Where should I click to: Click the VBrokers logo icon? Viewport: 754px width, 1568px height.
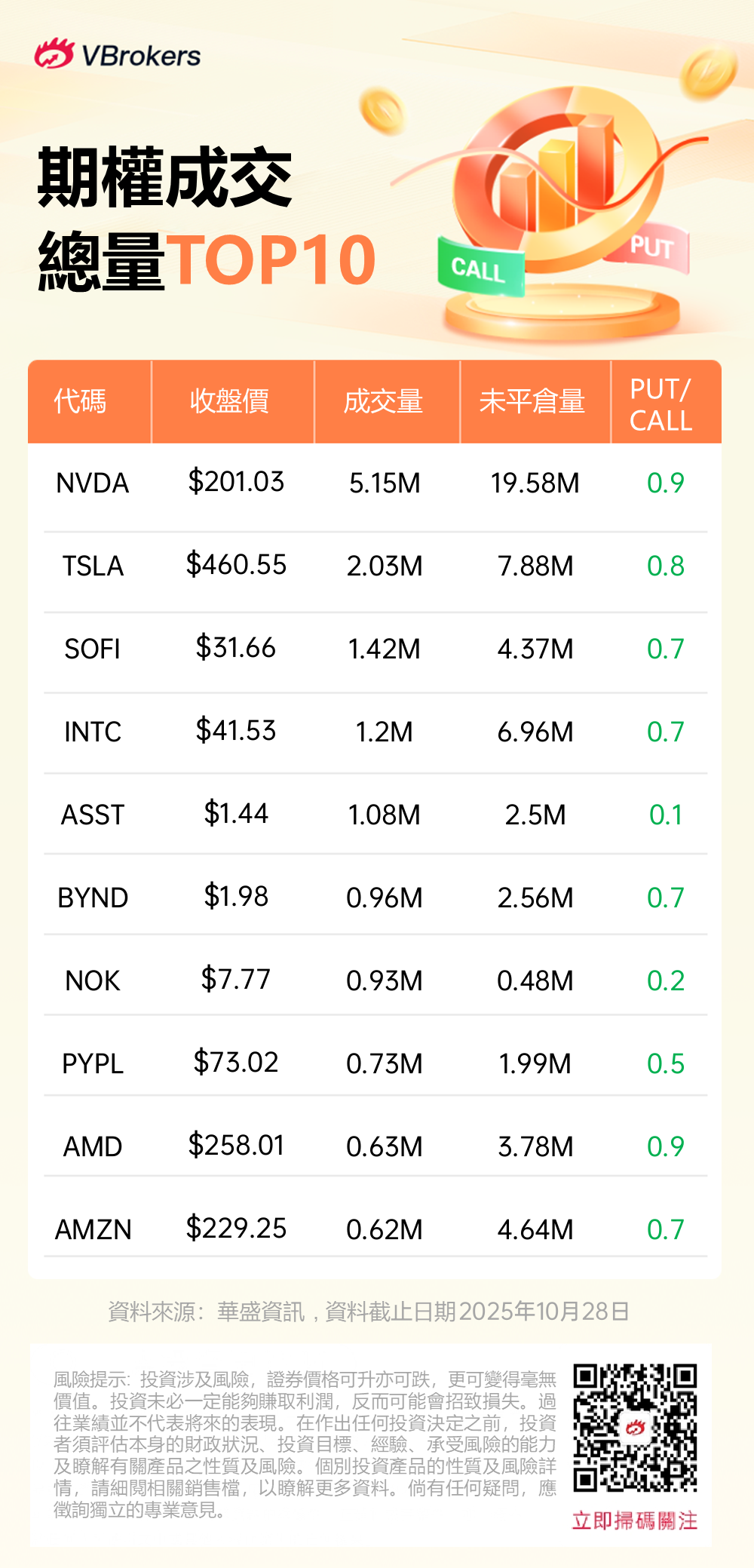tap(54, 54)
